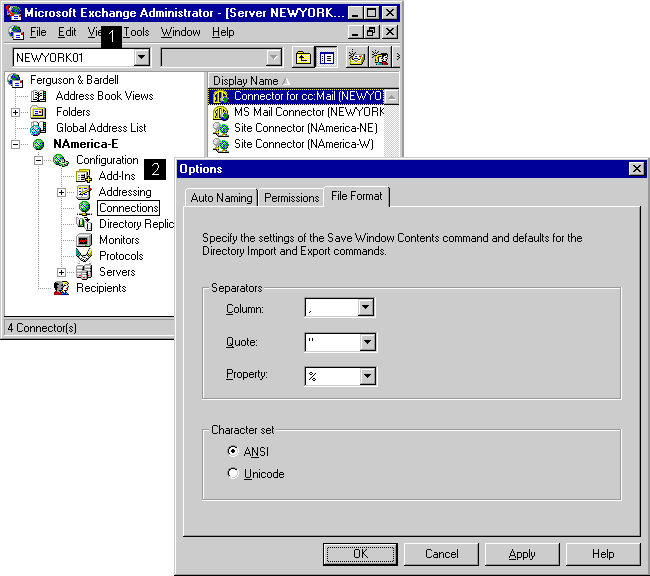The image size is (650, 576).
Task: Click the new mailbox toolbar icon
Action: point(357,58)
